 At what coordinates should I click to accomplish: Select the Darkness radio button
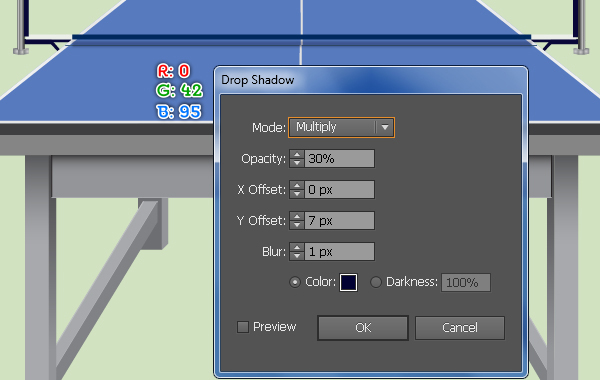click(x=376, y=282)
